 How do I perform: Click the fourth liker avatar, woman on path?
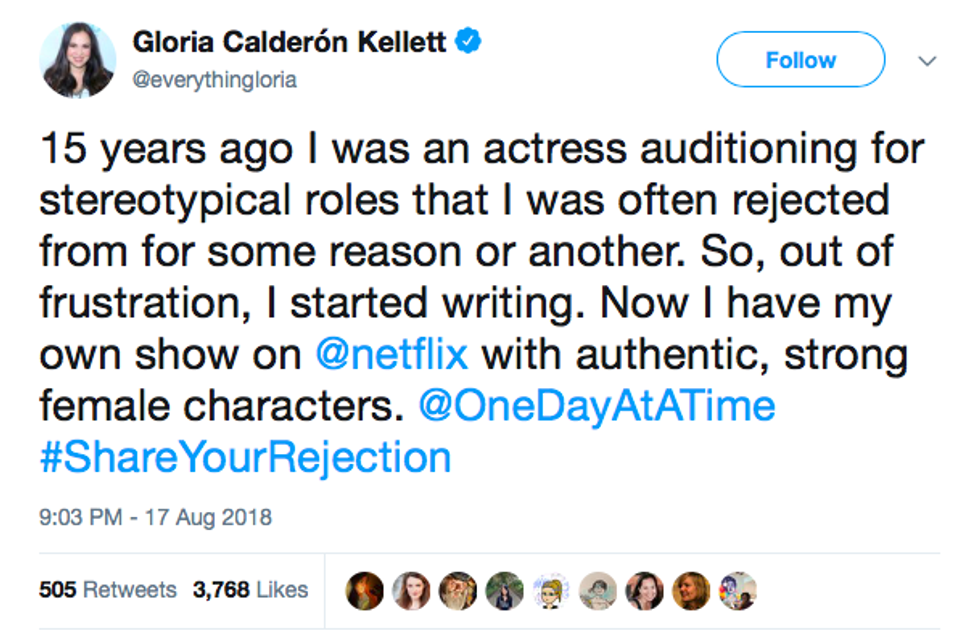pyautogui.click(x=504, y=591)
